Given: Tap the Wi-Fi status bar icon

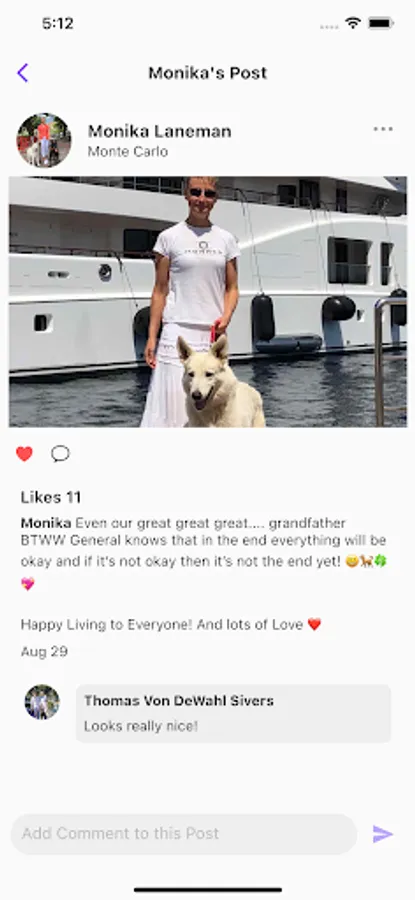Looking at the screenshot, I should pos(352,23).
